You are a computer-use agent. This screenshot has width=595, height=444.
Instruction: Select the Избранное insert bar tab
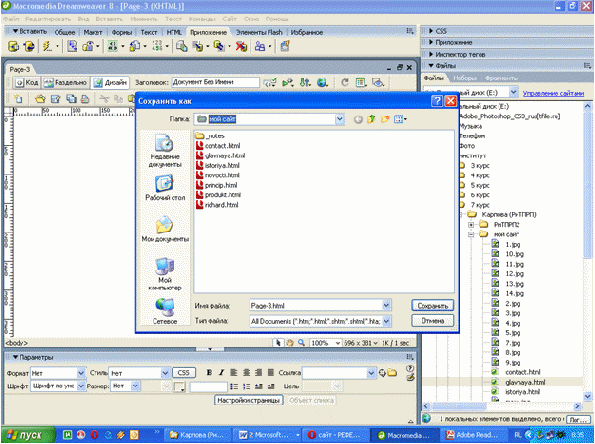(307, 33)
